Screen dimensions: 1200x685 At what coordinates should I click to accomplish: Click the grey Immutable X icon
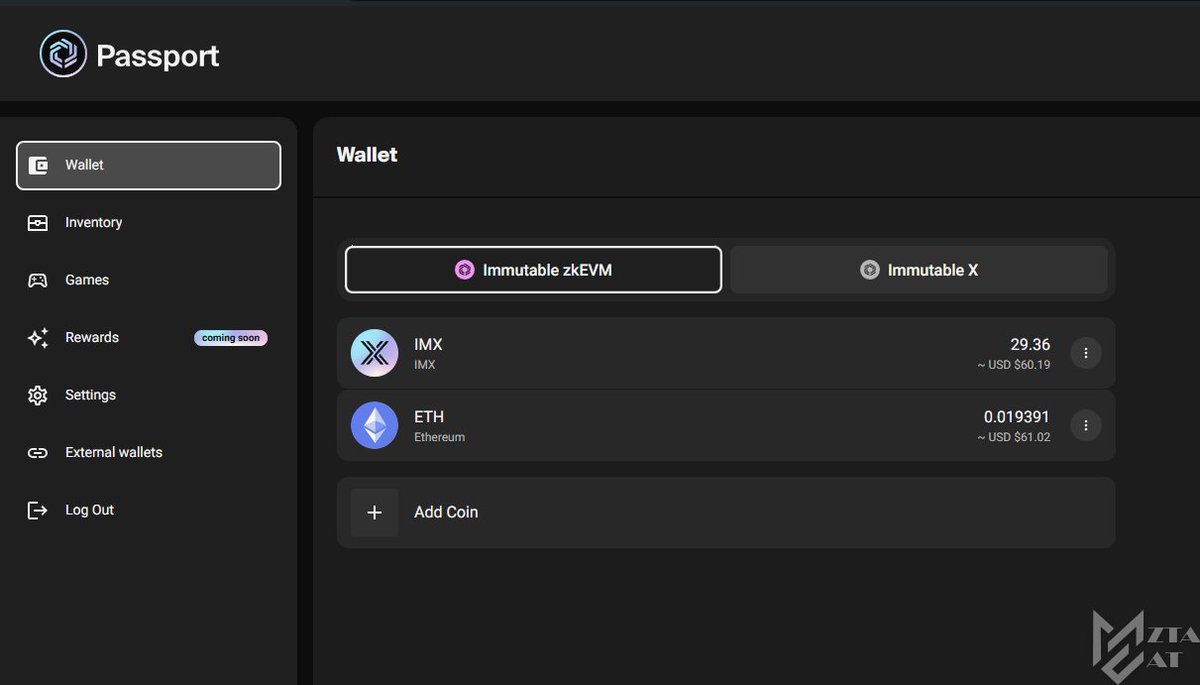pyautogui.click(x=870, y=270)
